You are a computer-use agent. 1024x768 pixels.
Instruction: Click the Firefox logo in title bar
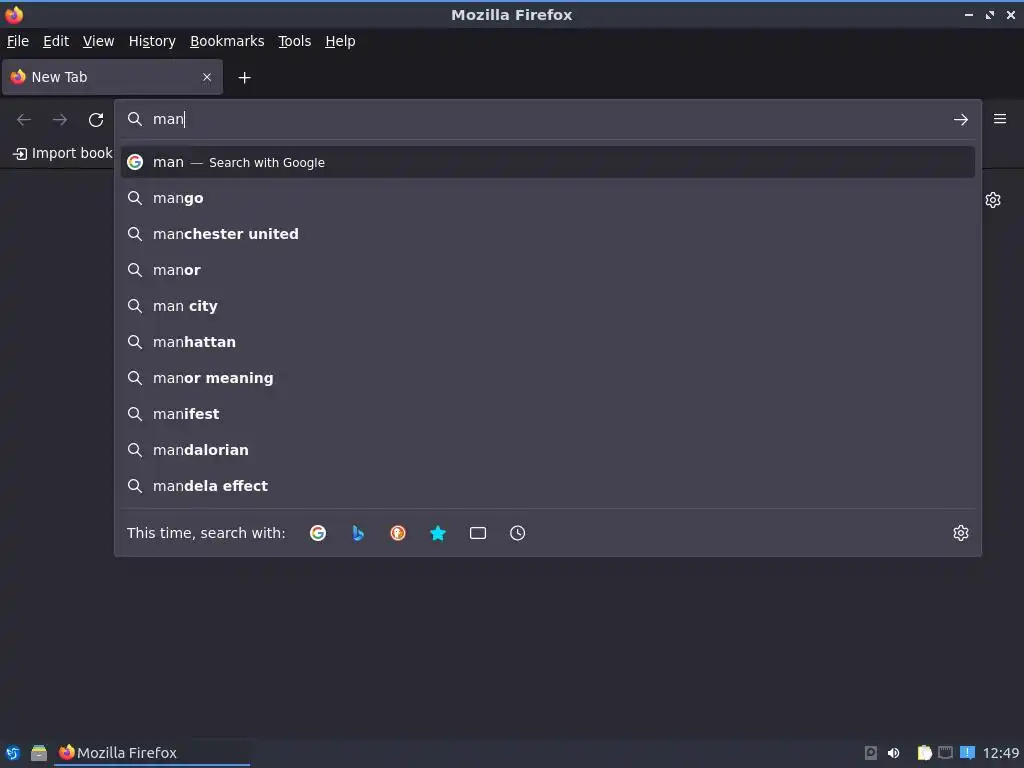click(x=14, y=14)
